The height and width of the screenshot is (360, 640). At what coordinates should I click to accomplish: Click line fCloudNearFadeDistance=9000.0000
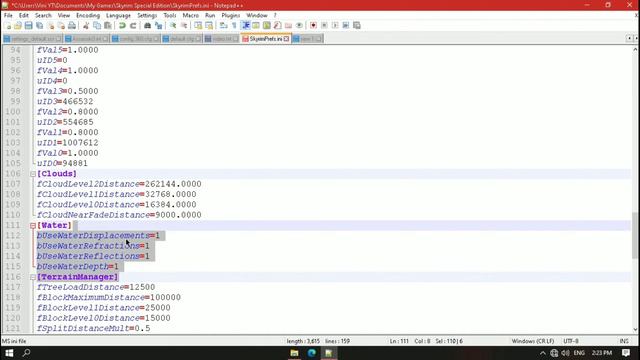point(119,215)
